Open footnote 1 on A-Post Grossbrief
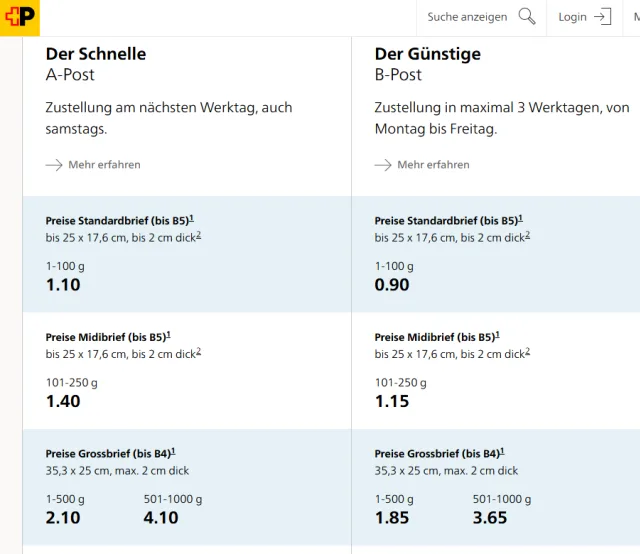 coord(173,451)
